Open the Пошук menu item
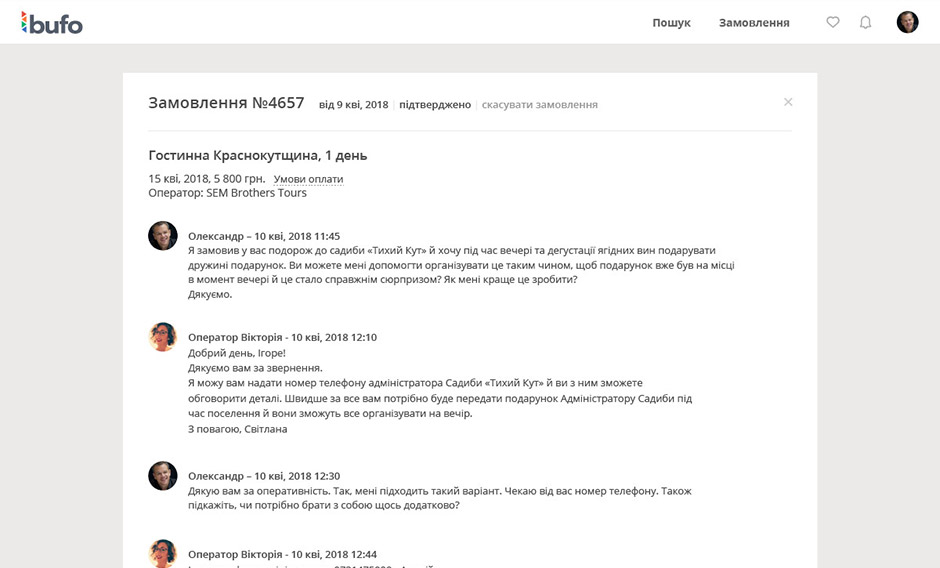940x568 pixels. pos(671,22)
